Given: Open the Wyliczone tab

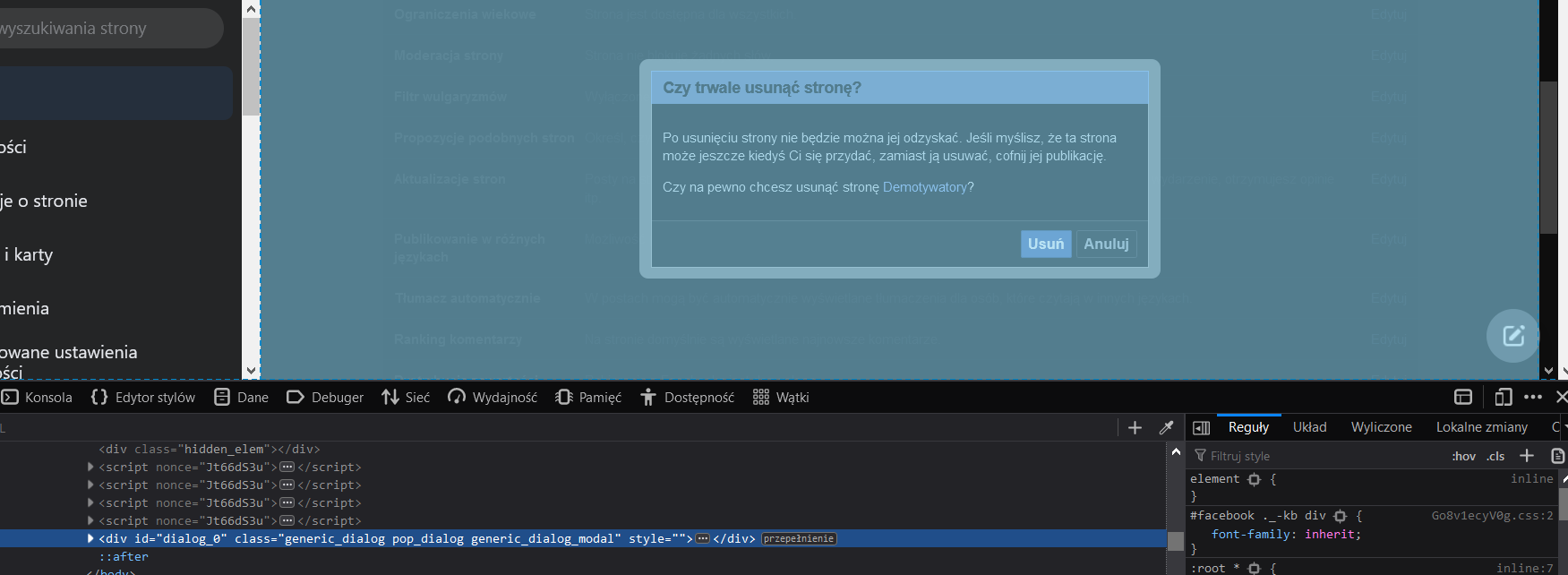Looking at the screenshot, I should pyautogui.click(x=1381, y=427).
